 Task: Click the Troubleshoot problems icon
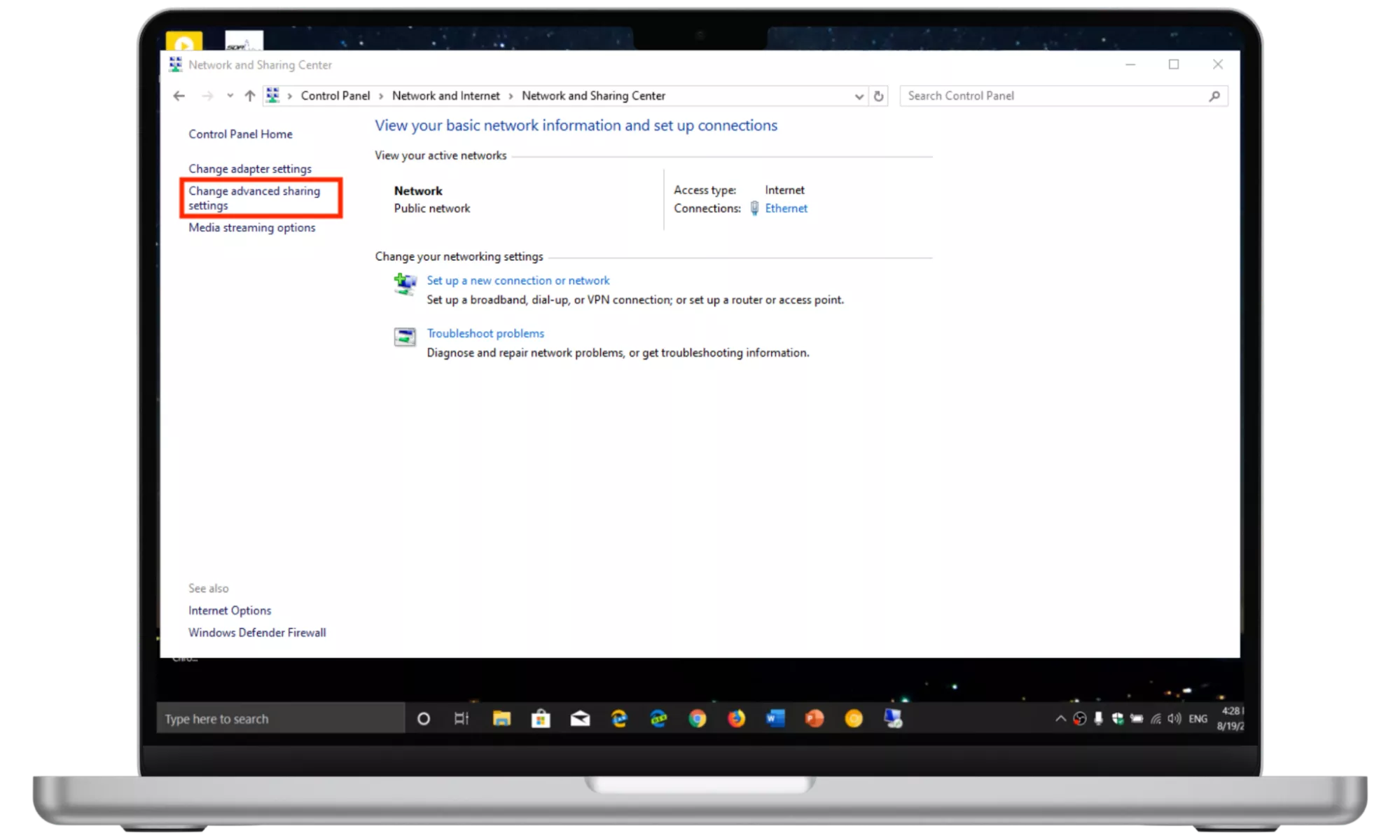(405, 337)
